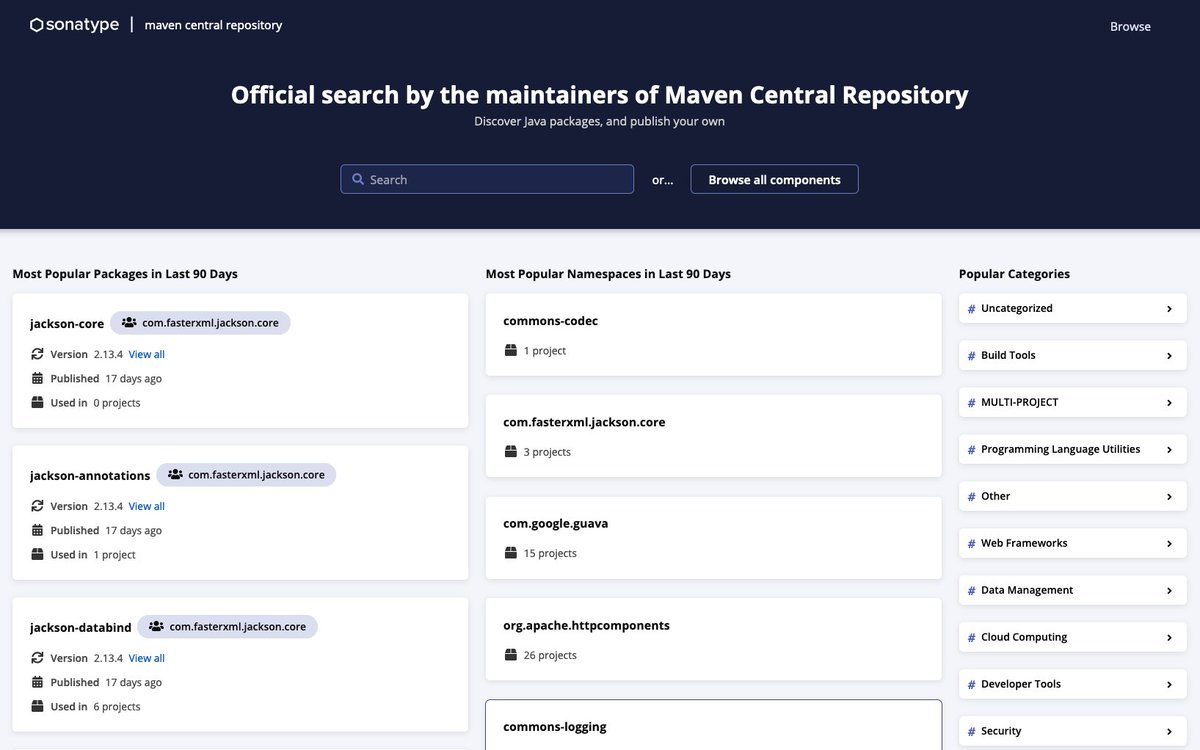Click the calendar icon in jackson-databind card

point(37,682)
